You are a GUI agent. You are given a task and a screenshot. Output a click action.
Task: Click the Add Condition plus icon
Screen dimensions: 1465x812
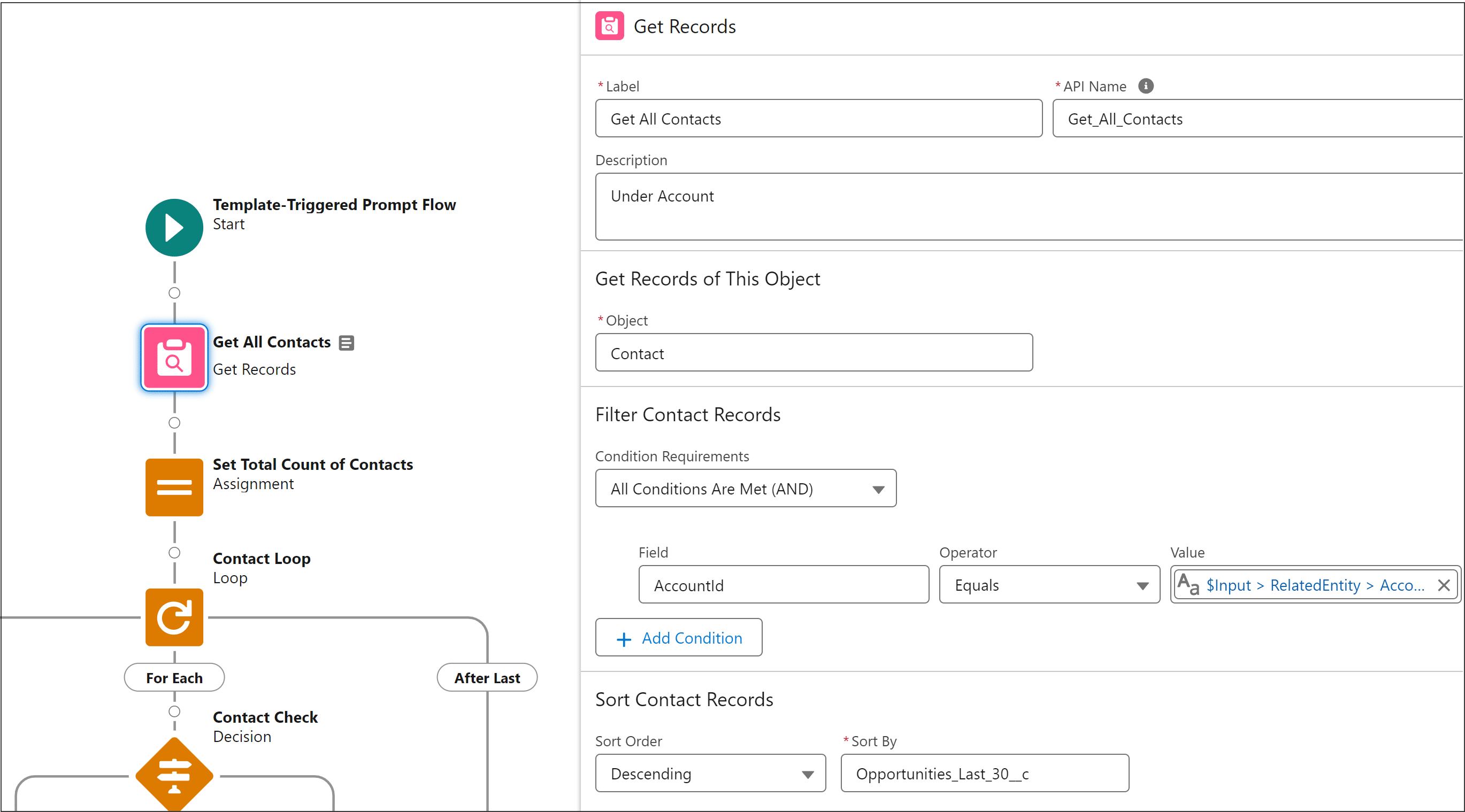[x=621, y=638]
